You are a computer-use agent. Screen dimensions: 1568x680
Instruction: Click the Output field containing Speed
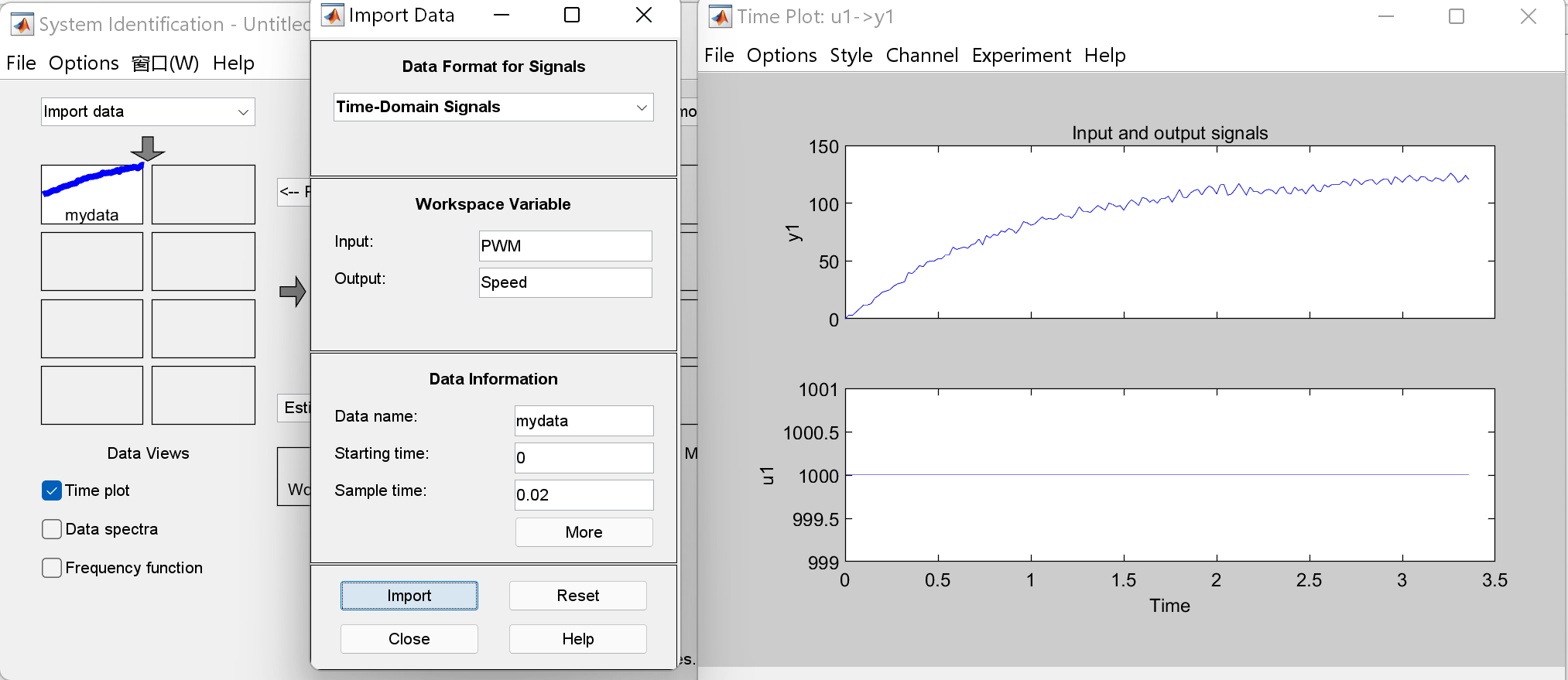pyautogui.click(x=566, y=282)
